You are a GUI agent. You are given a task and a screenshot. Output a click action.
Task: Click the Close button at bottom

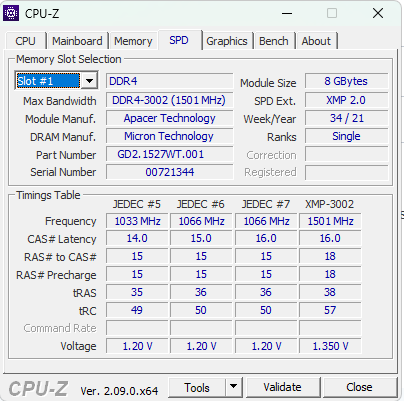359,387
